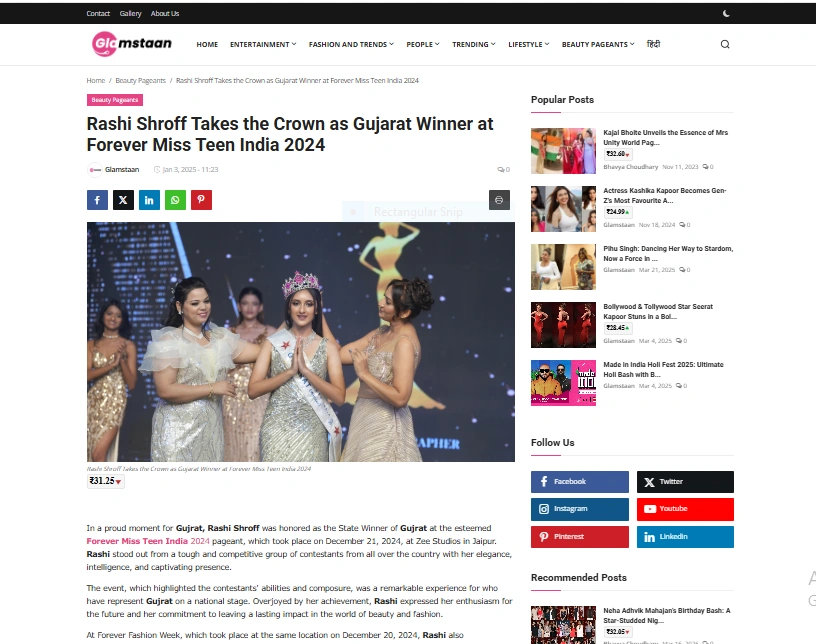Open the Beauty Pageants dropdown

pyautogui.click(x=598, y=44)
